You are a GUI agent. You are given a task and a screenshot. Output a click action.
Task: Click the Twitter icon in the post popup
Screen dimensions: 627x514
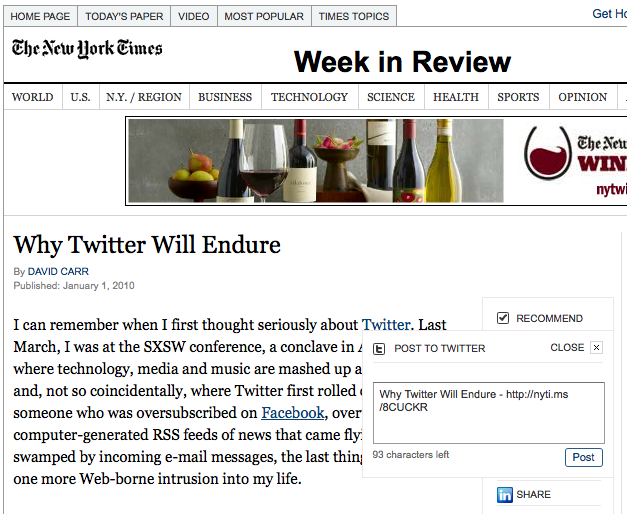pyautogui.click(x=379, y=348)
